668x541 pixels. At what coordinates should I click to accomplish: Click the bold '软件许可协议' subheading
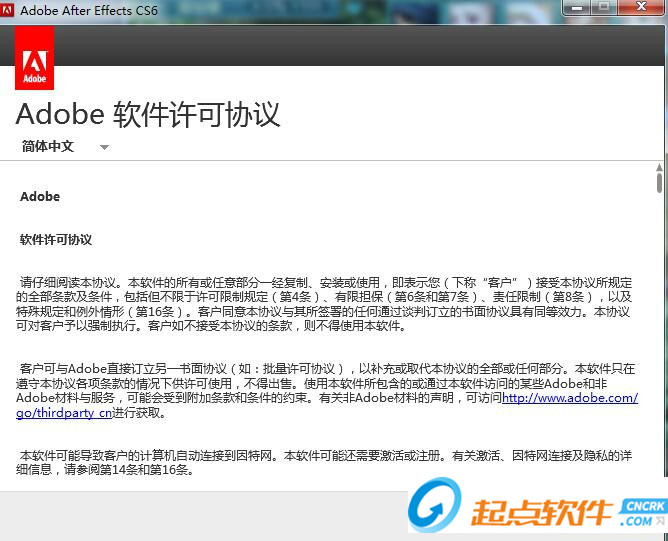(56, 239)
